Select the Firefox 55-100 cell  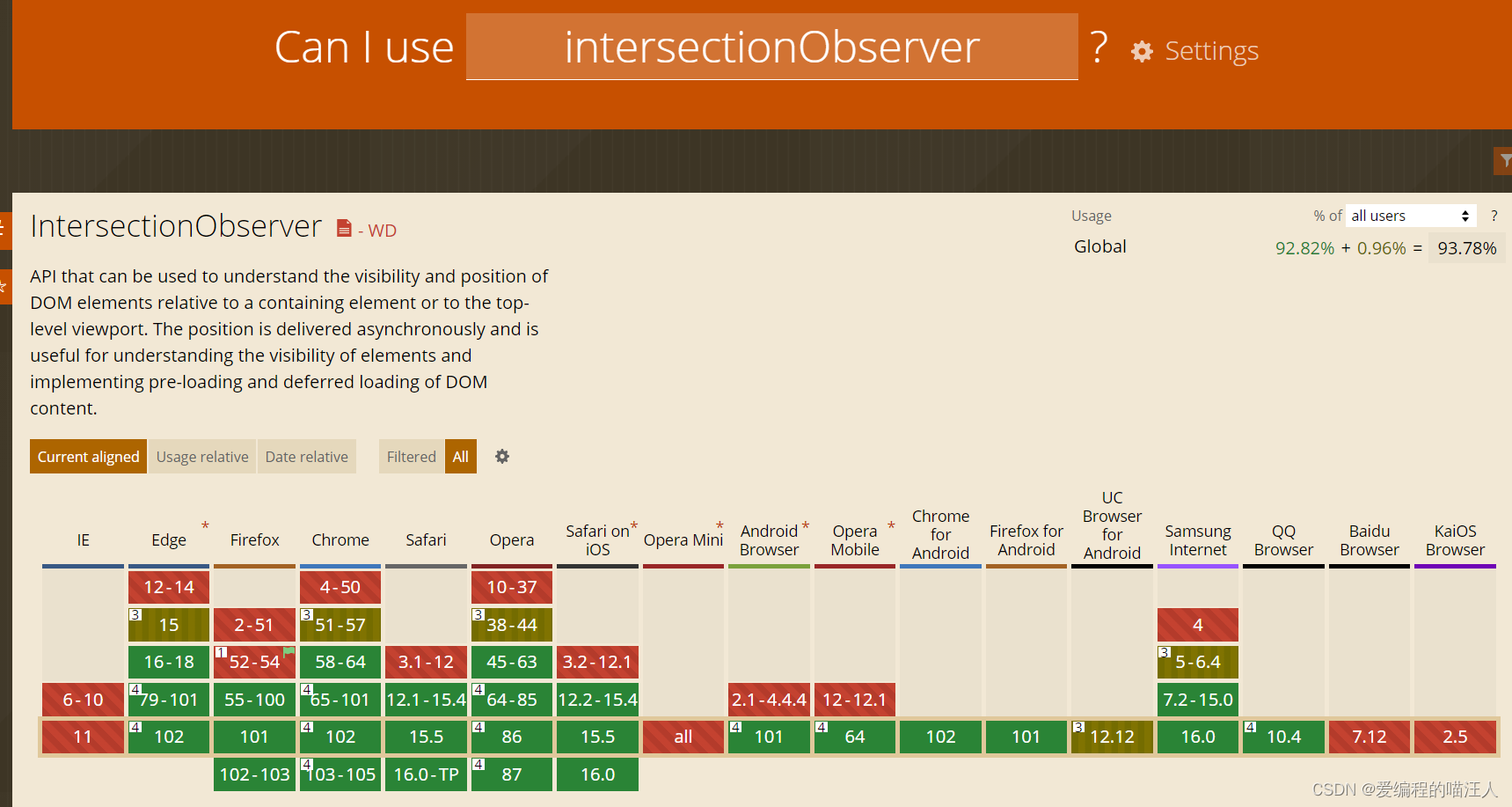tap(254, 700)
